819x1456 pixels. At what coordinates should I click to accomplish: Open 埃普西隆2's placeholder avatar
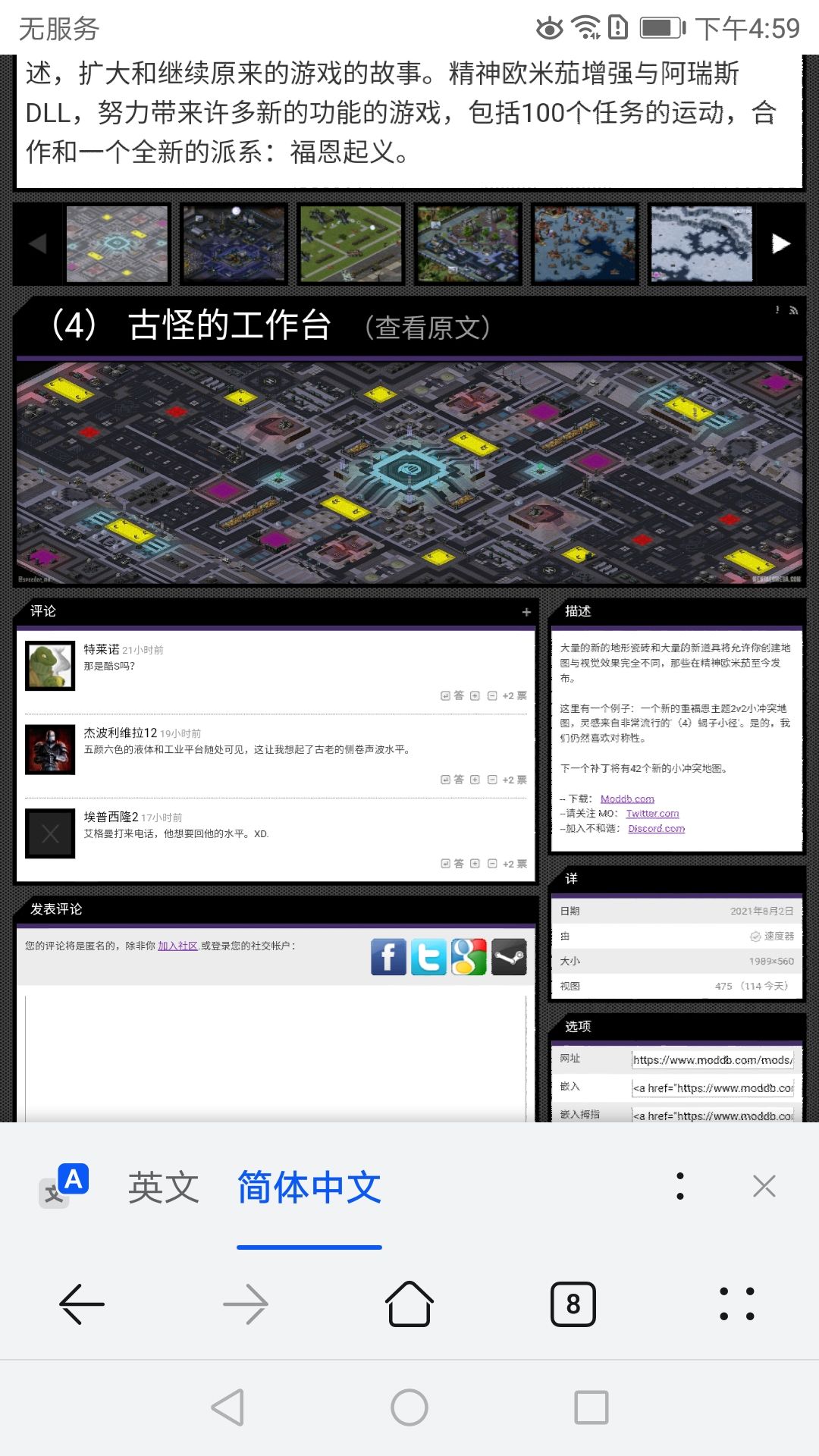pos(50,833)
